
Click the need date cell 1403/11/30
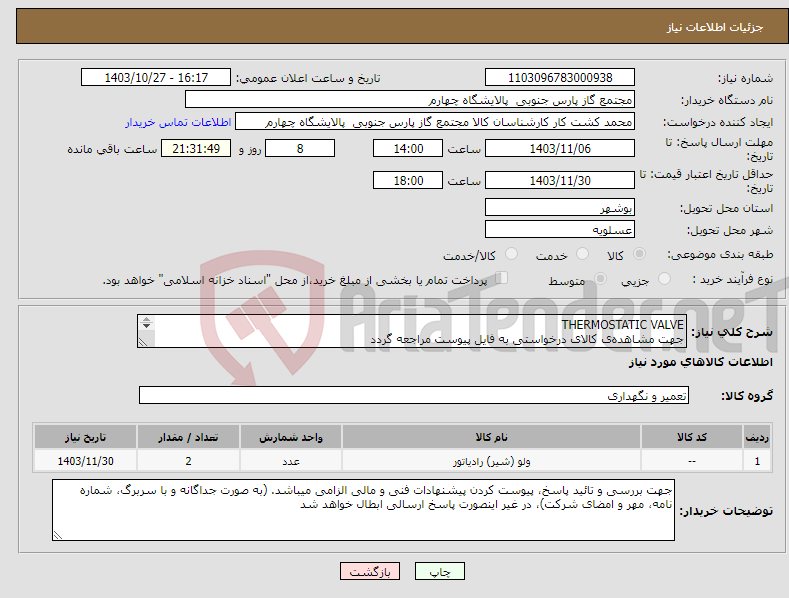point(86,461)
